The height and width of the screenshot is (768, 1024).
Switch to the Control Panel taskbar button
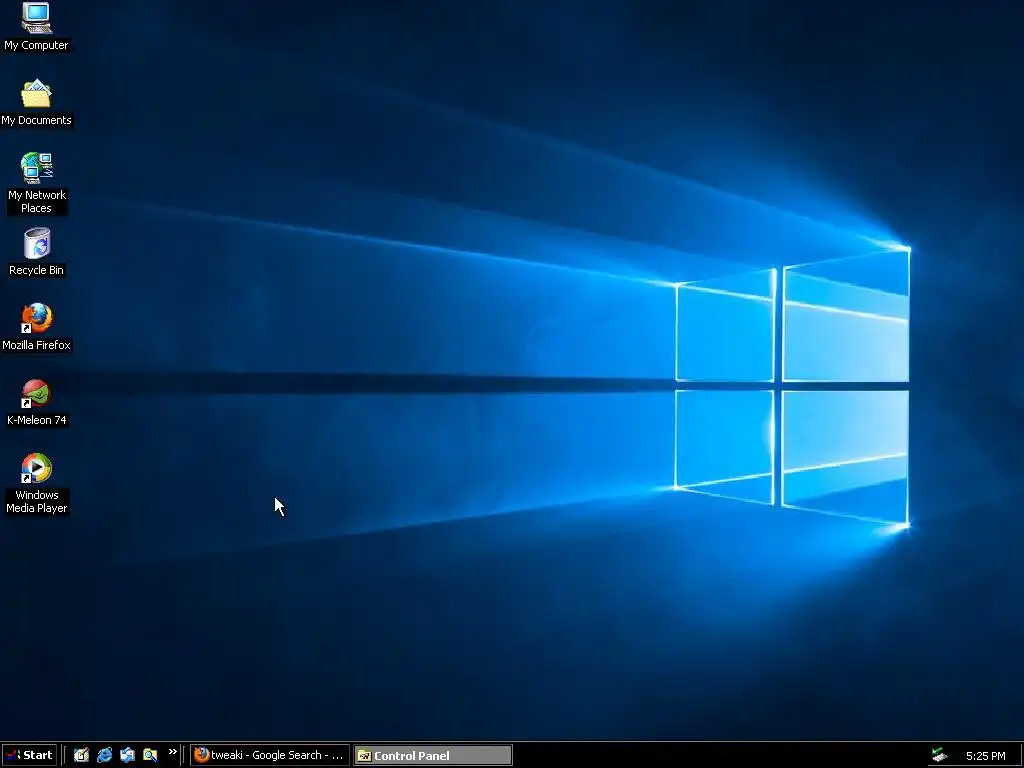pos(433,756)
